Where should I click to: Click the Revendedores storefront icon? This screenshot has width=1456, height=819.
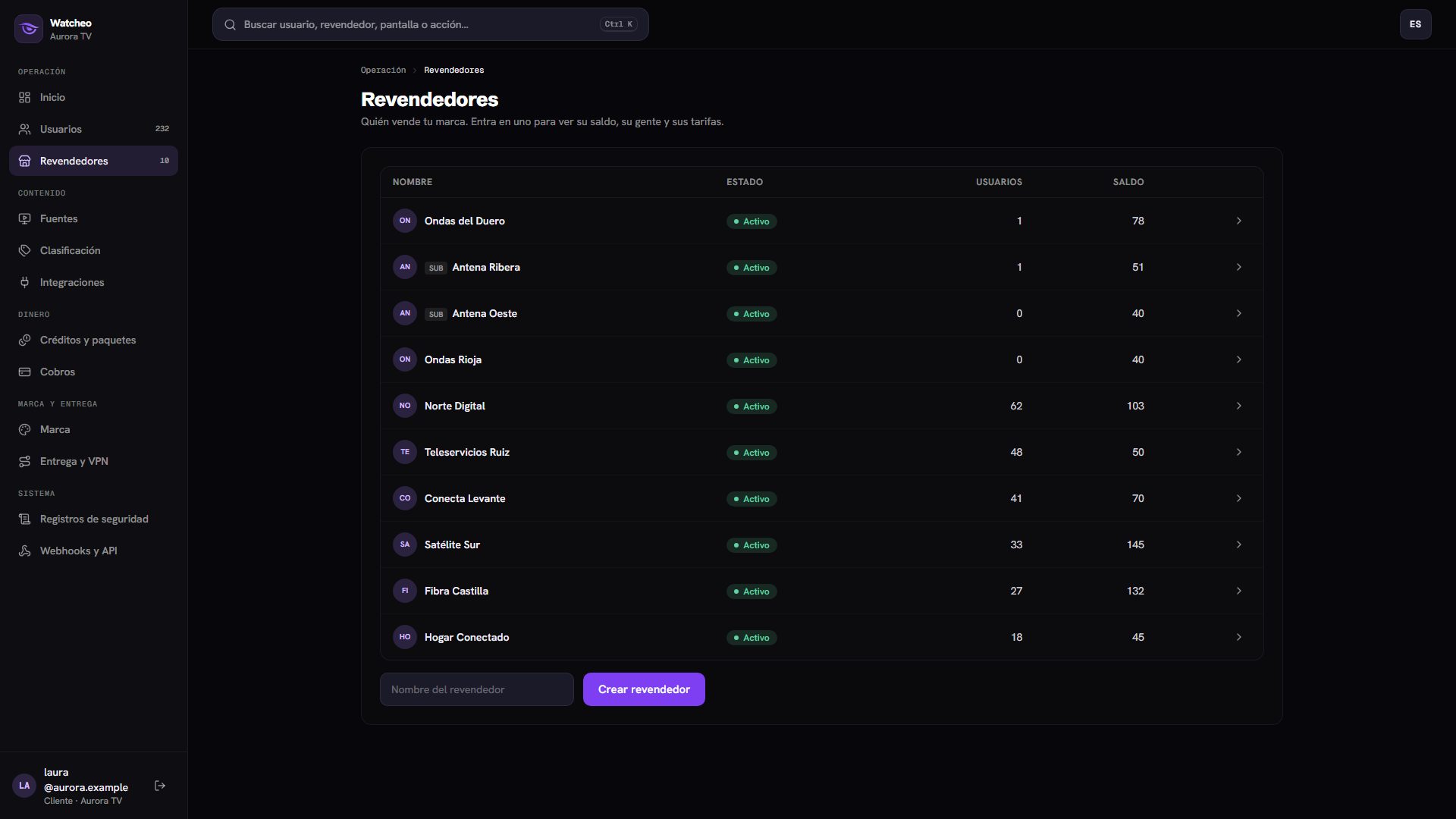pyautogui.click(x=24, y=162)
